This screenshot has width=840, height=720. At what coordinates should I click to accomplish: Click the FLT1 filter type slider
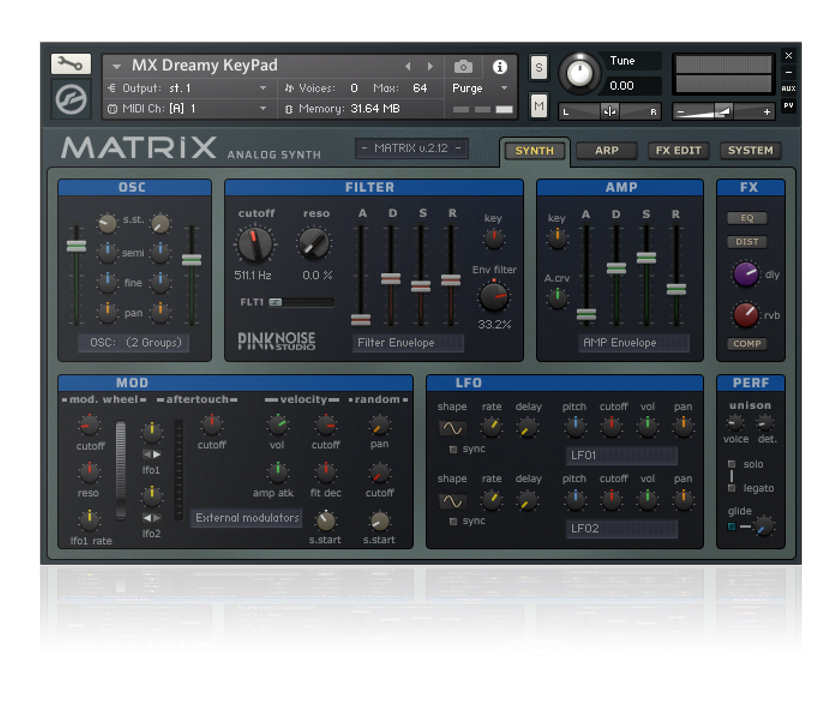pos(302,303)
